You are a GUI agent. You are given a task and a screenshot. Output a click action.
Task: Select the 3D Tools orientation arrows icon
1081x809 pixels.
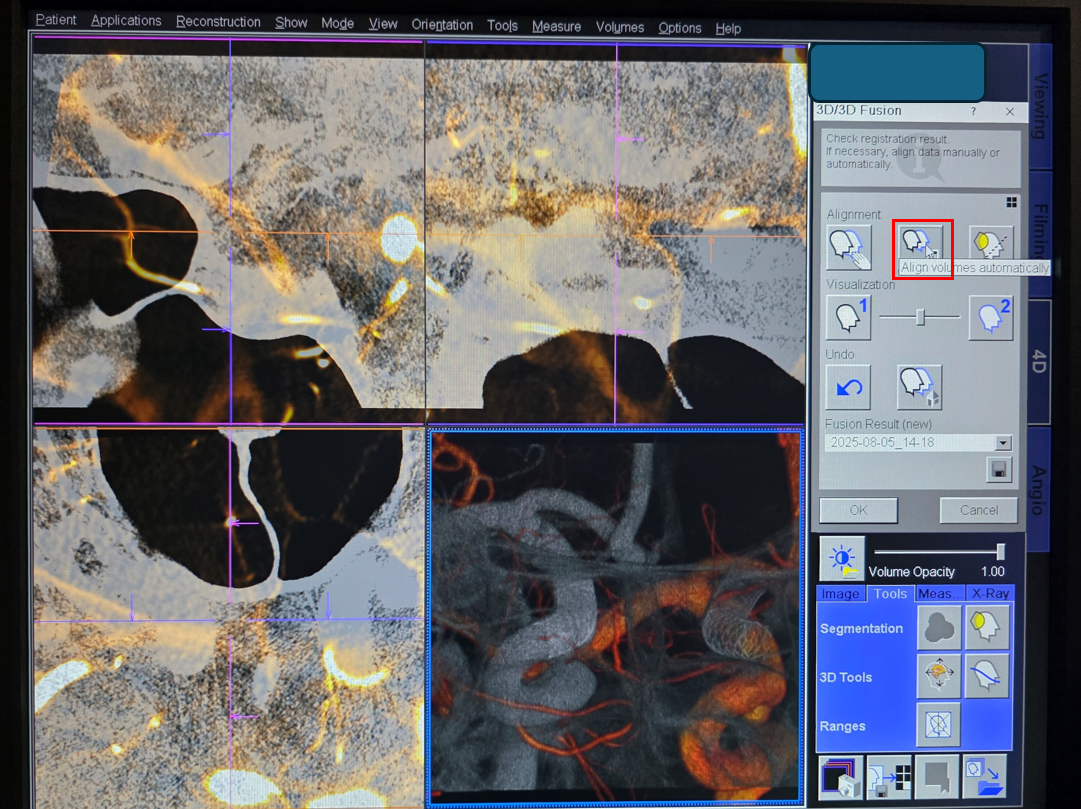pos(938,676)
